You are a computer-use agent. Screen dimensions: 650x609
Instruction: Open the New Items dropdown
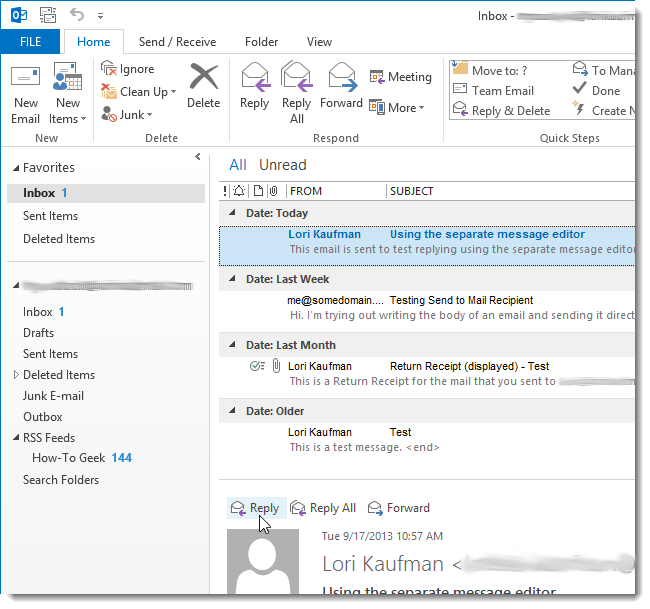click(x=68, y=93)
